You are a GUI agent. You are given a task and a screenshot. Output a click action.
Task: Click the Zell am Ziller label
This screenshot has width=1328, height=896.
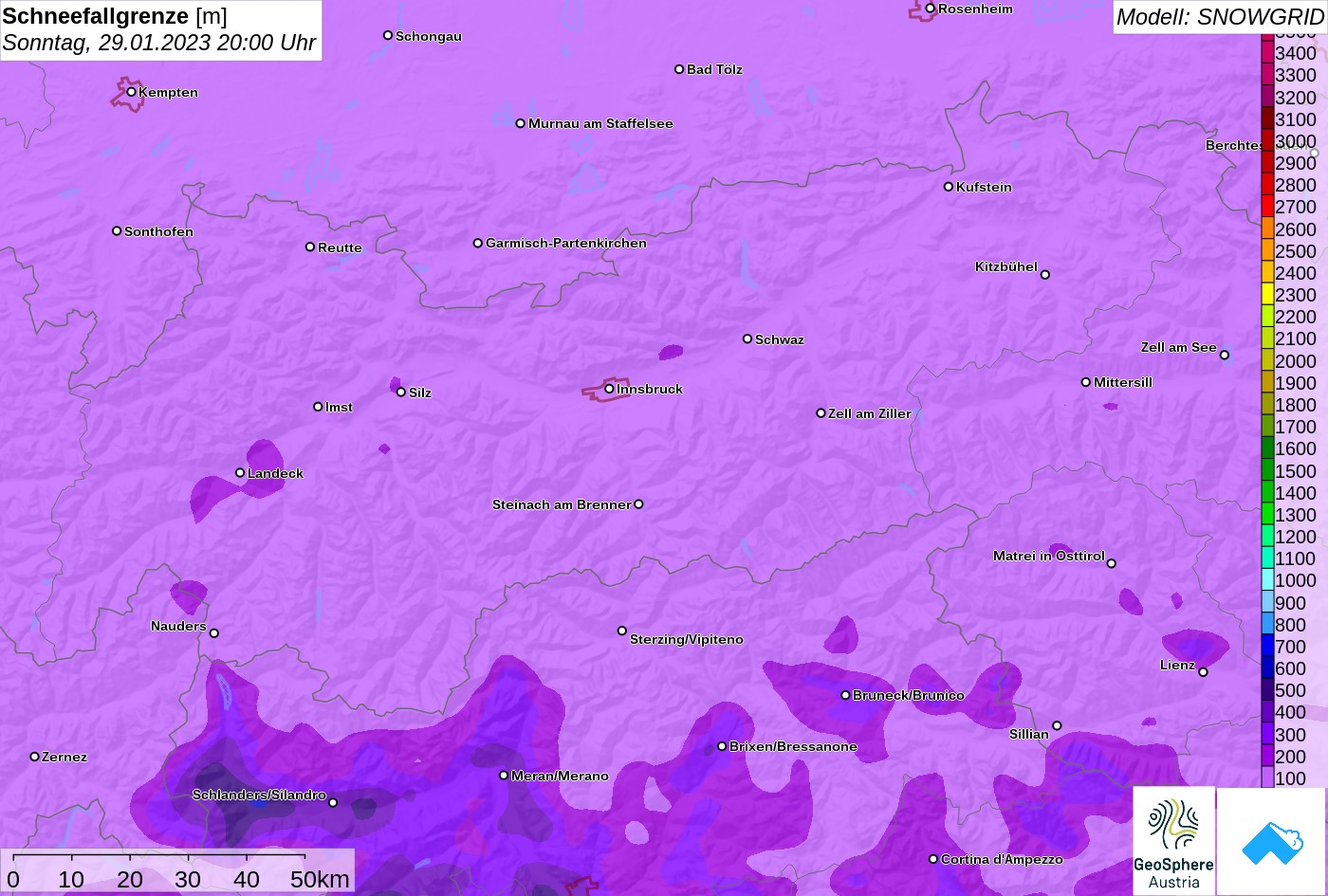pos(870,413)
